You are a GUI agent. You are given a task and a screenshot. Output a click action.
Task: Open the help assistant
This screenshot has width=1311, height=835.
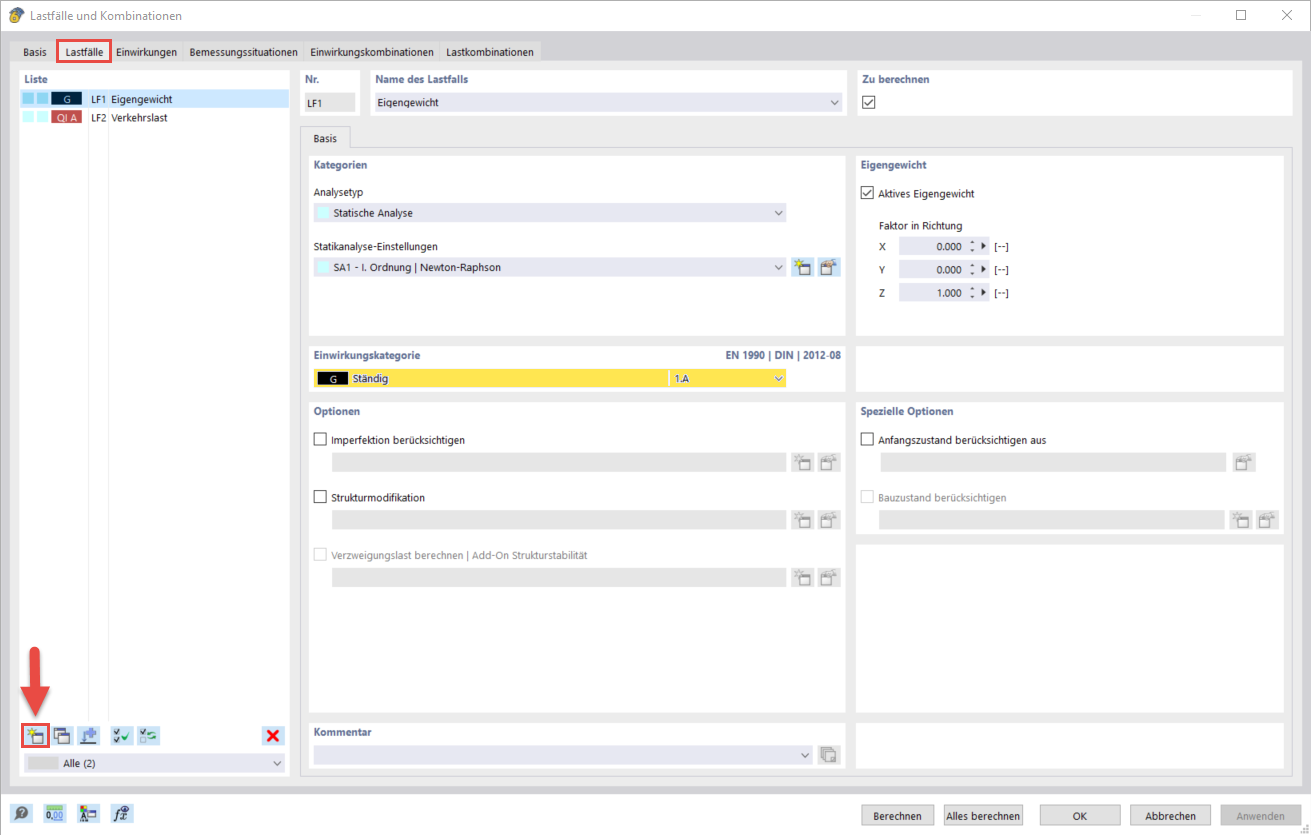20,813
